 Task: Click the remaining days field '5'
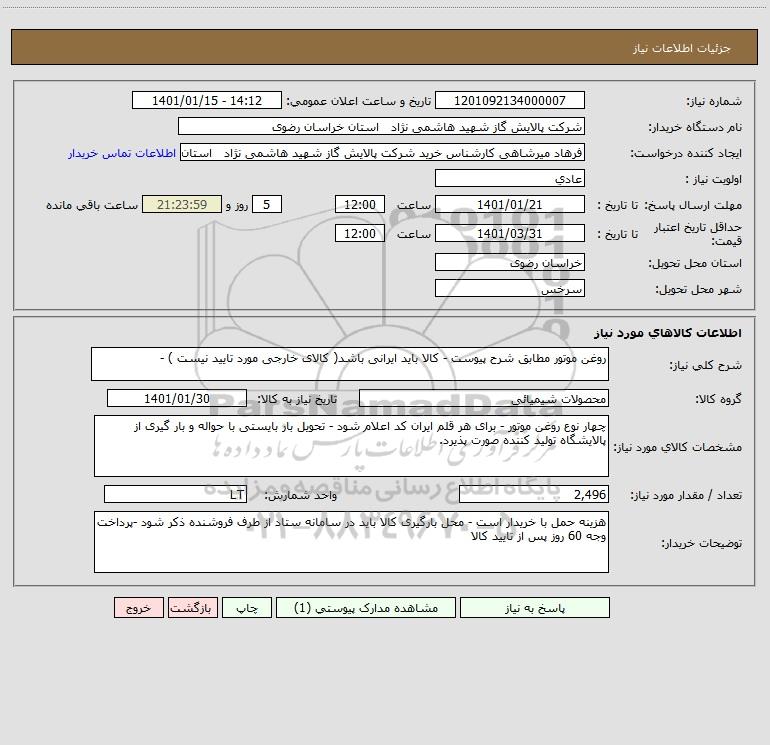tap(267, 204)
